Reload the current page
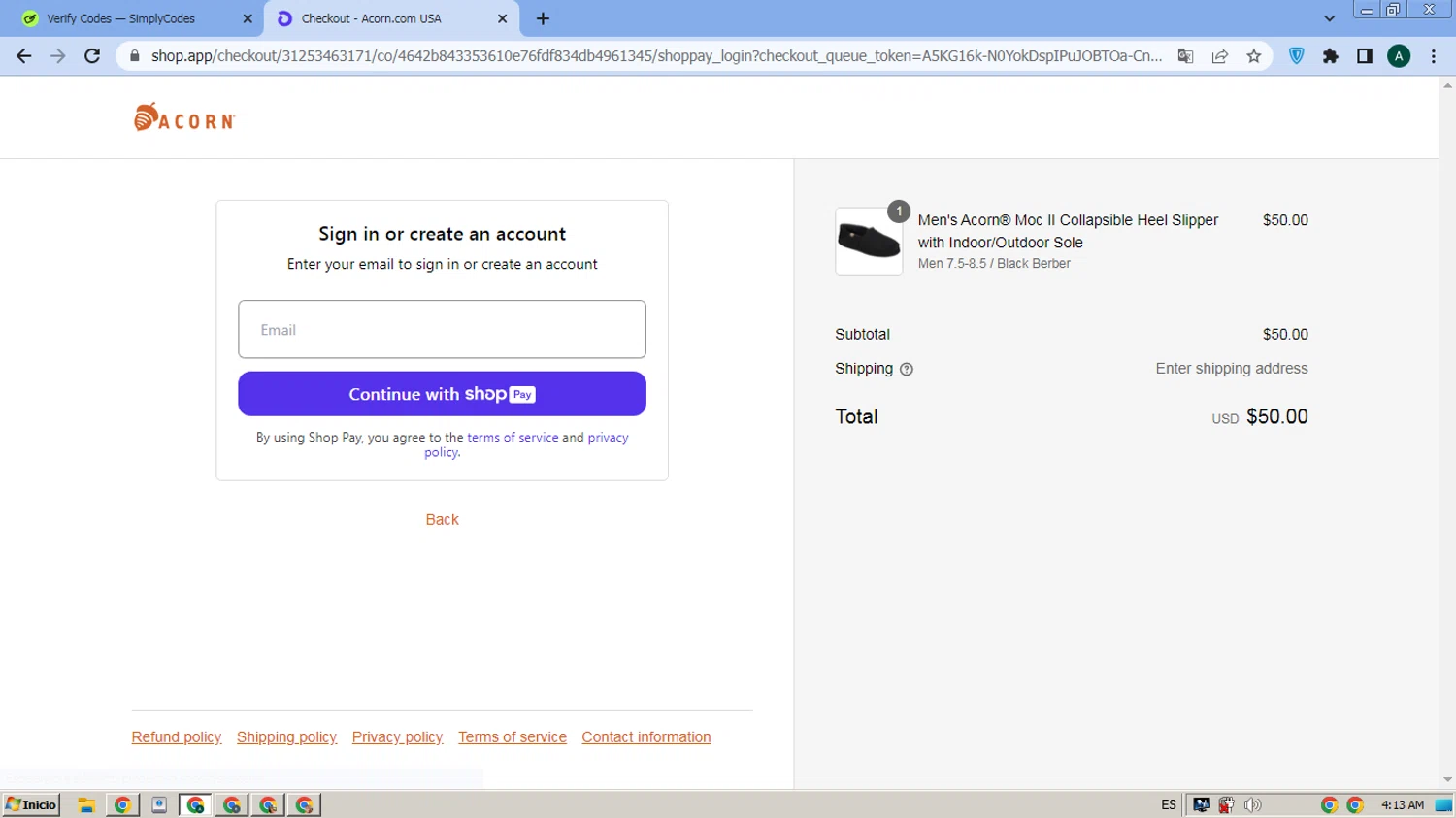The width and height of the screenshot is (1456, 818). (92, 56)
